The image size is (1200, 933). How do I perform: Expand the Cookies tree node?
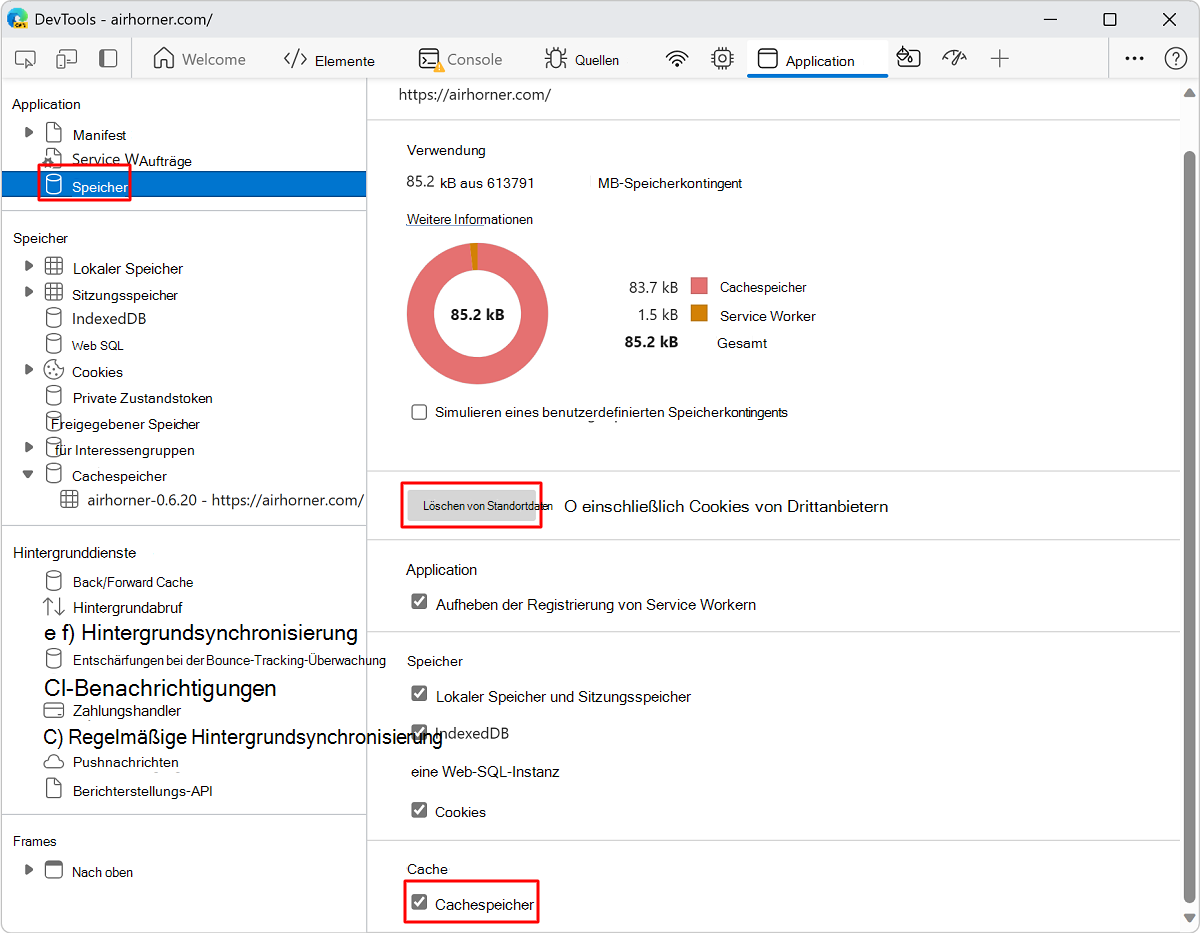coord(29,370)
